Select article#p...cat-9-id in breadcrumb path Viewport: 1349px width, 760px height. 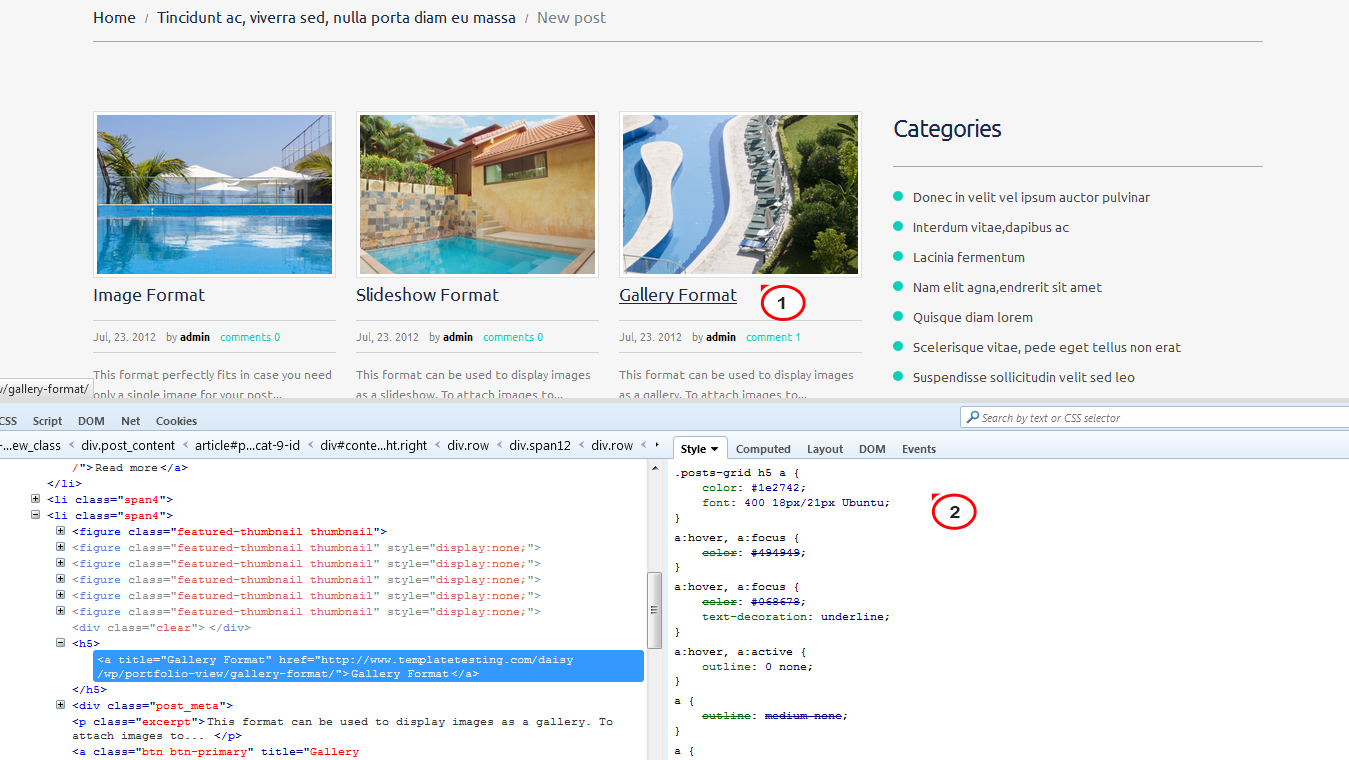tap(247, 445)
